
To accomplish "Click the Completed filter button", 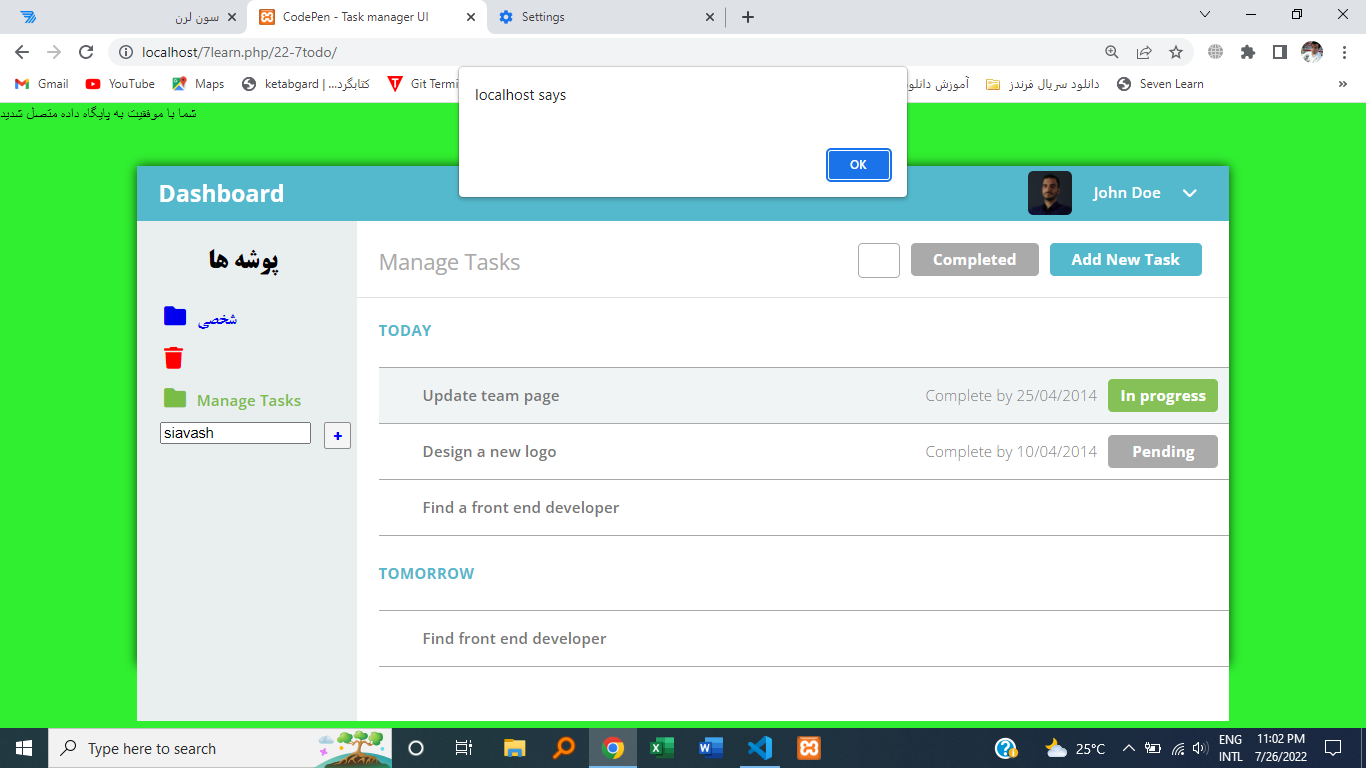I will tap(975, 260).
